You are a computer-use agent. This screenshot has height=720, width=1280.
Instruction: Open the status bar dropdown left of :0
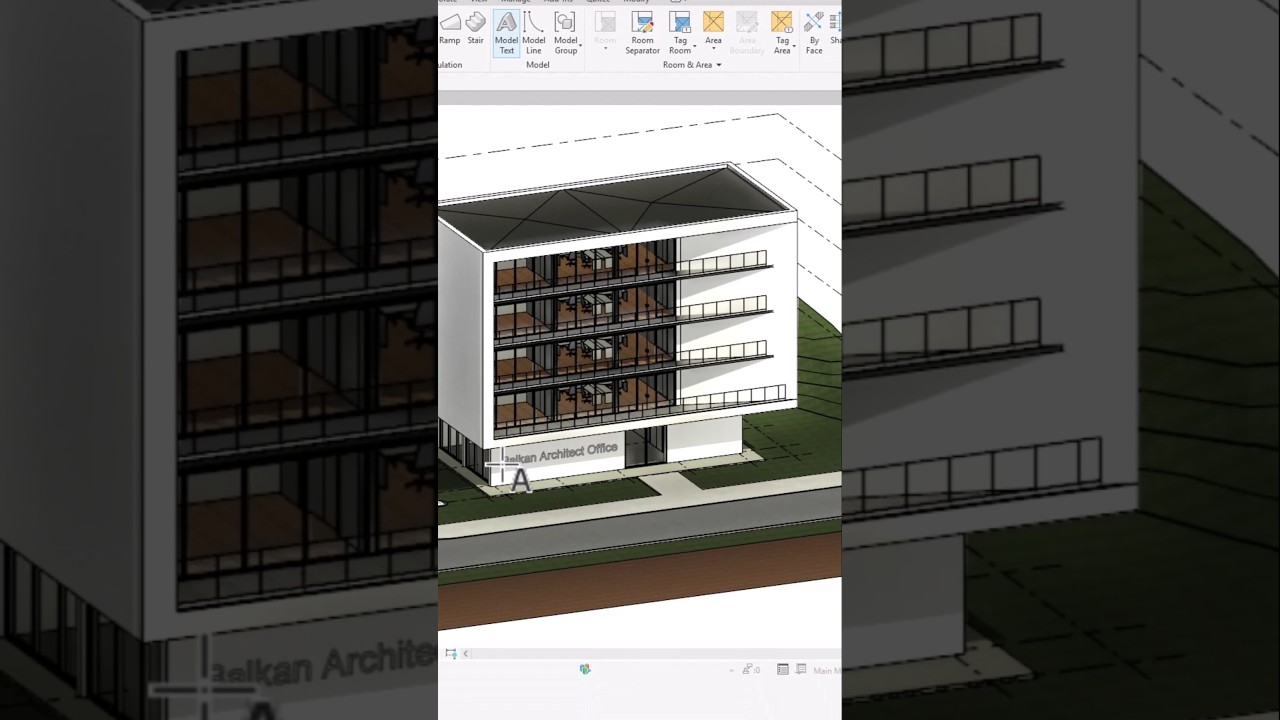(733, 670)
